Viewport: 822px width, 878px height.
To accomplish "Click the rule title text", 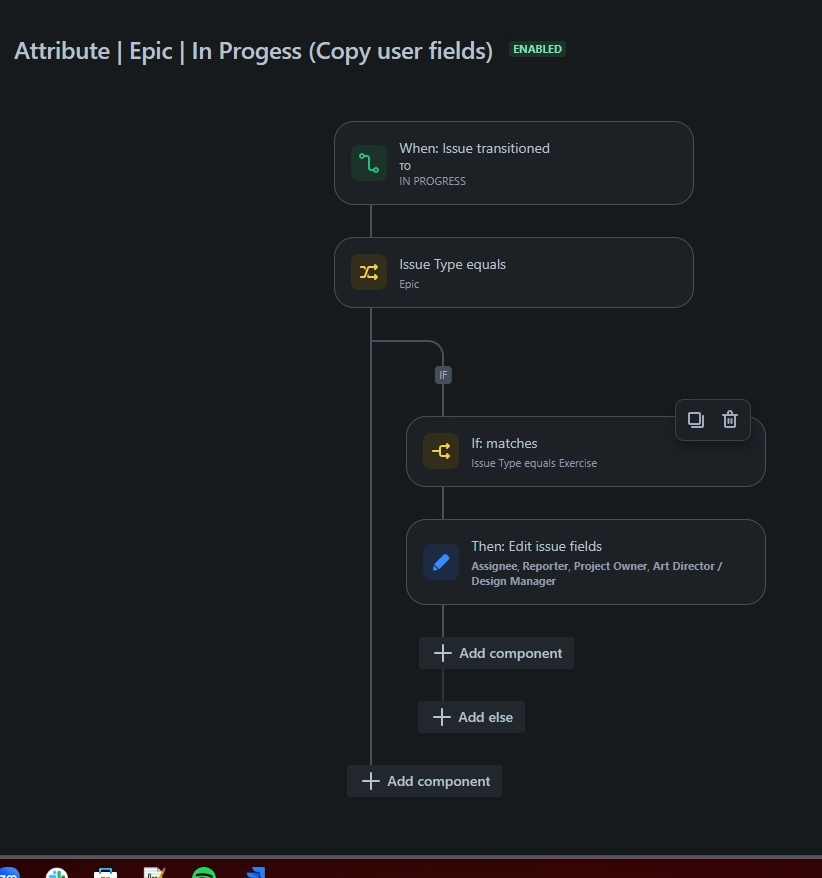I will (253, 51).
